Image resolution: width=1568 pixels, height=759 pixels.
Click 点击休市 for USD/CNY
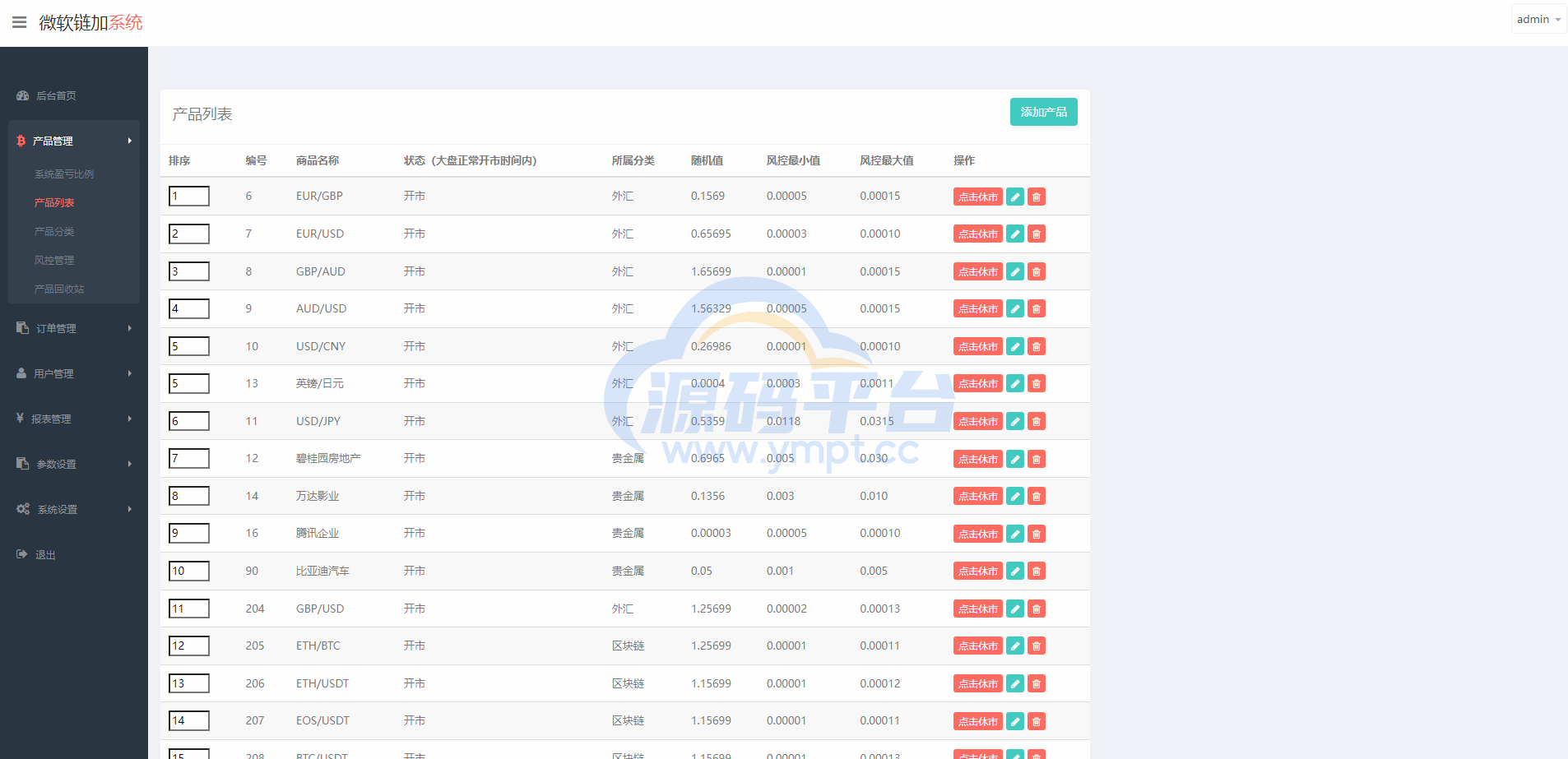click(x=977, y=346)
